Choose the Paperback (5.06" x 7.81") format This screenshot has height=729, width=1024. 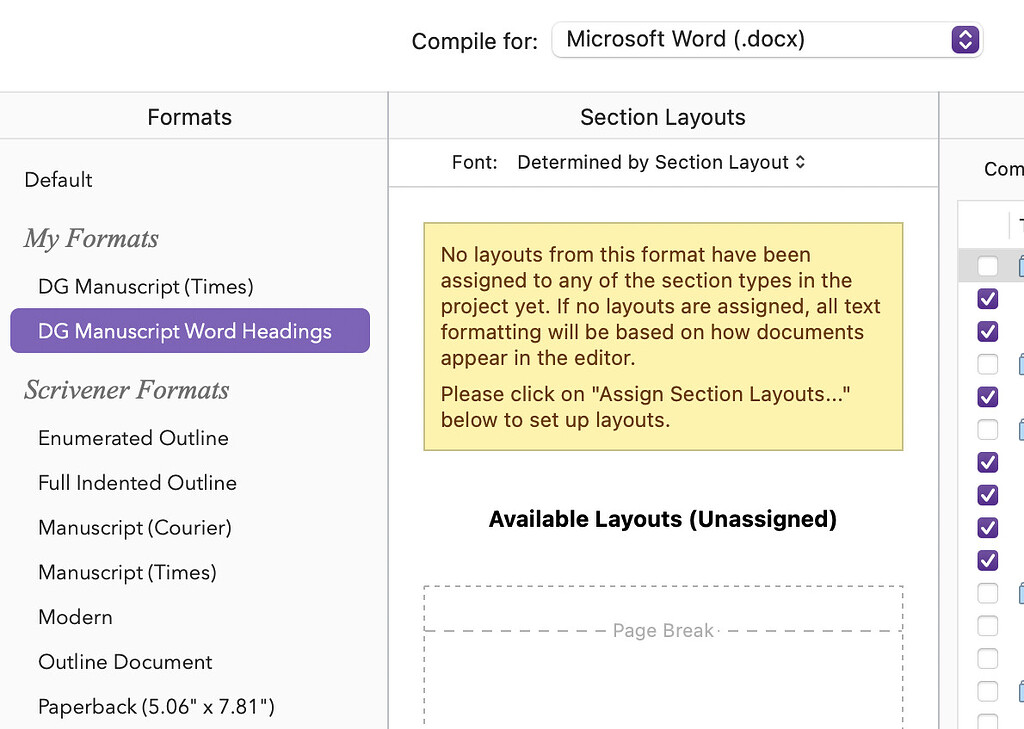(156, 707)
